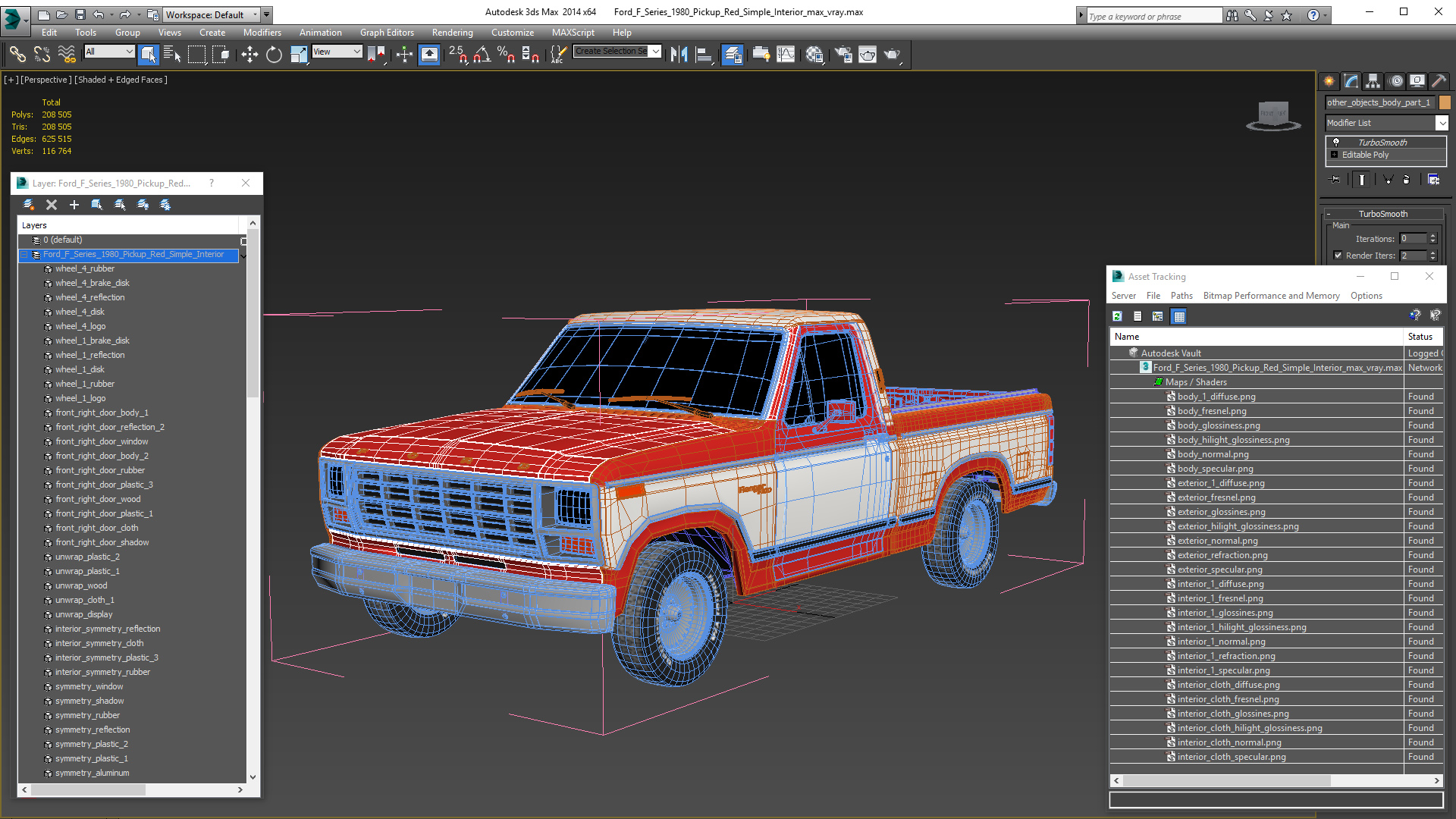This screenshot has height=819, width=1456.
Task: Click Freeze/Unfreeze All Layers icon
Action: [x=165, y=205]
